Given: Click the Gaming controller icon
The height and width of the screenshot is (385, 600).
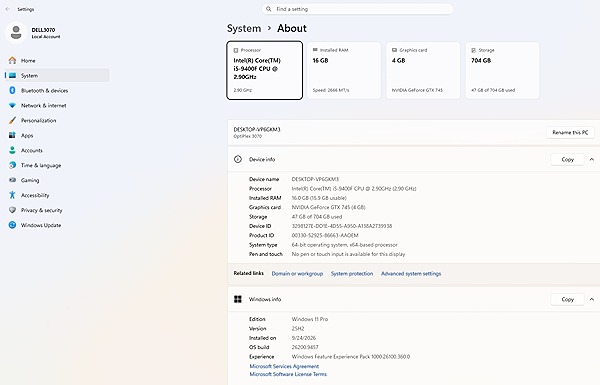Looking at the screenshot, I should 12,180.
